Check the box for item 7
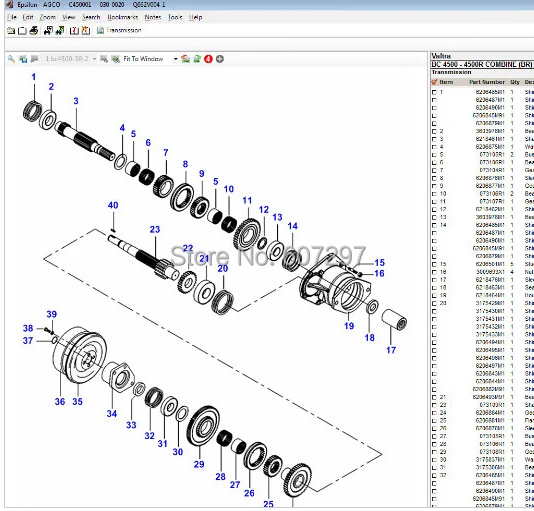This screenshot has width=534, height=511. coord(434,170)
